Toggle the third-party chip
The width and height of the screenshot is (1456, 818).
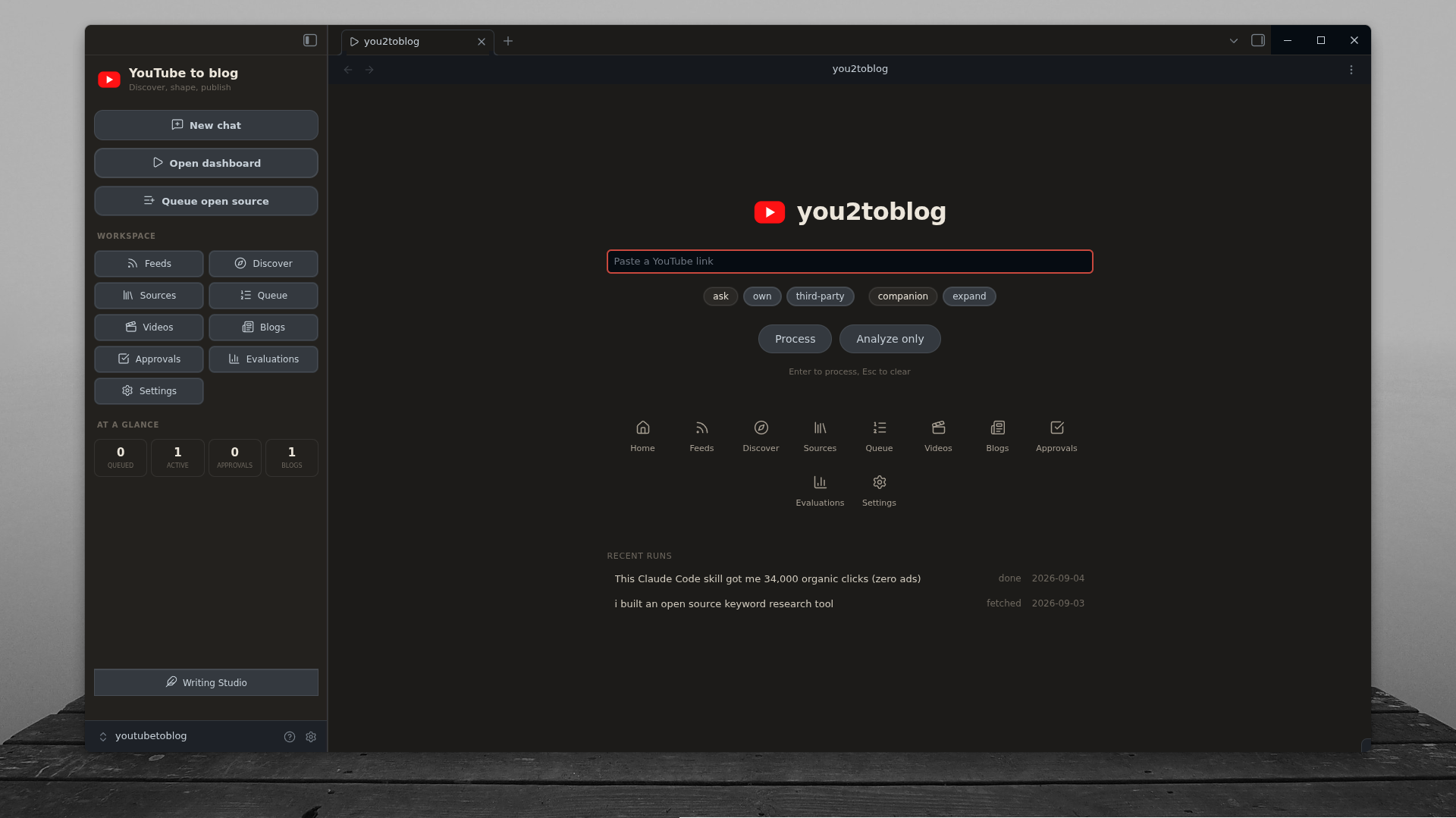[x=820, y=296]
